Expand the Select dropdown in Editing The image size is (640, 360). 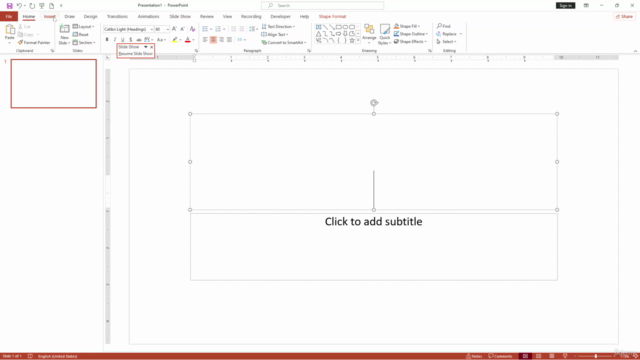(447, 42)
